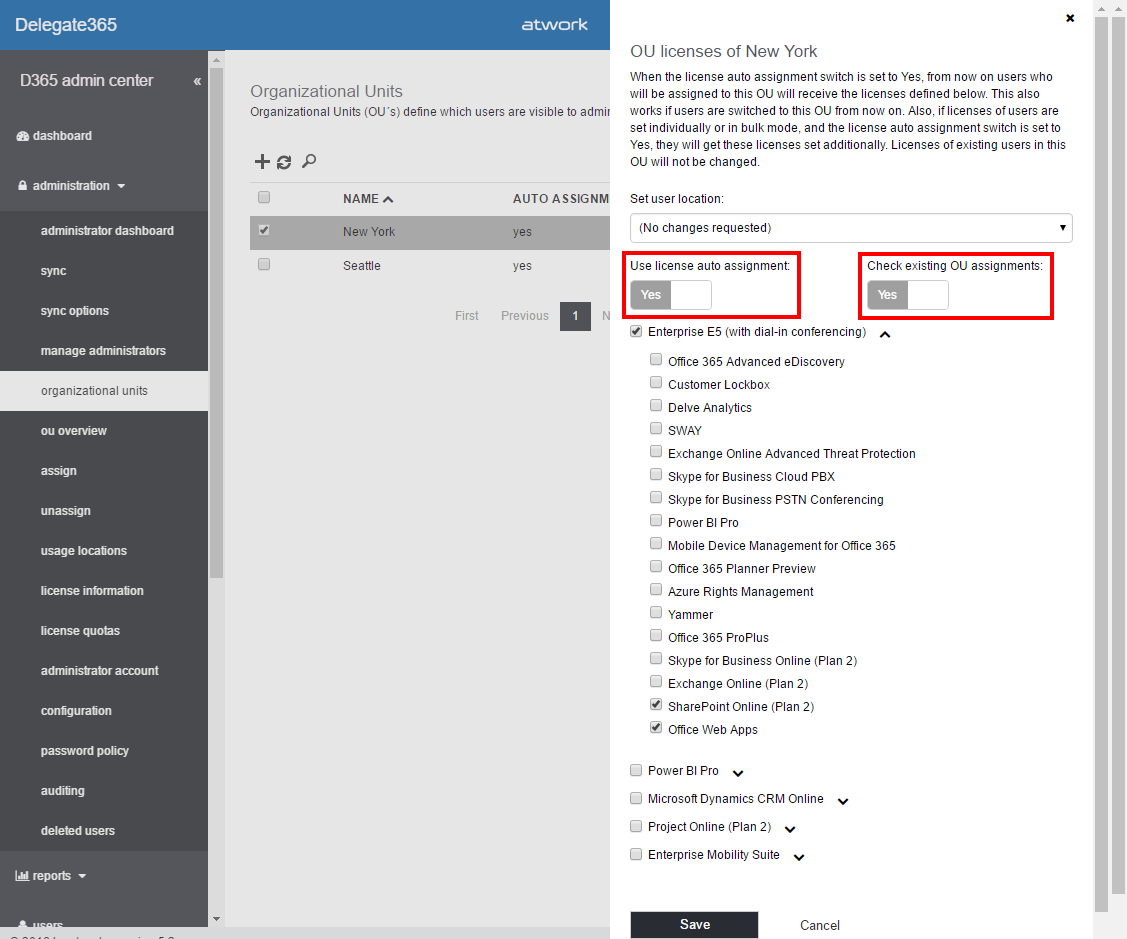This screenshot has height=939, width=1127.
Task: Uncheck Office Web Apps
Action: click(656, 728)
